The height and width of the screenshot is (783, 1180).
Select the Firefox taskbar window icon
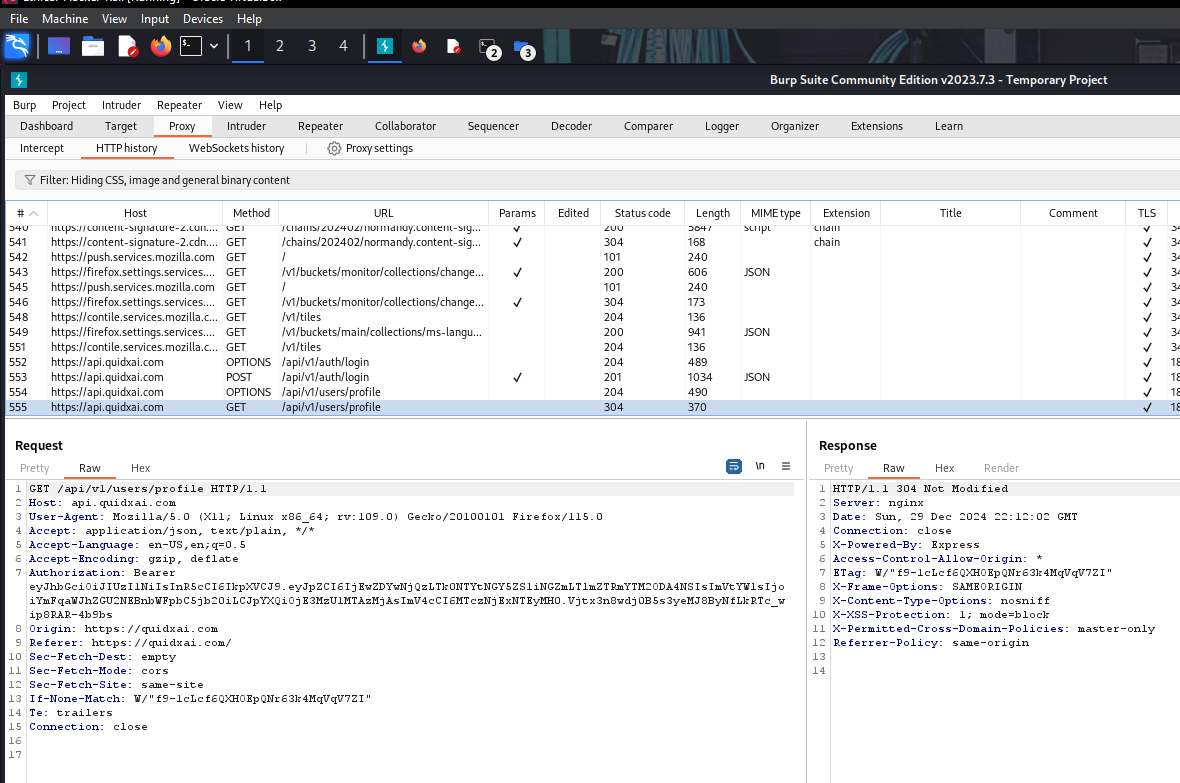point(419,47)
